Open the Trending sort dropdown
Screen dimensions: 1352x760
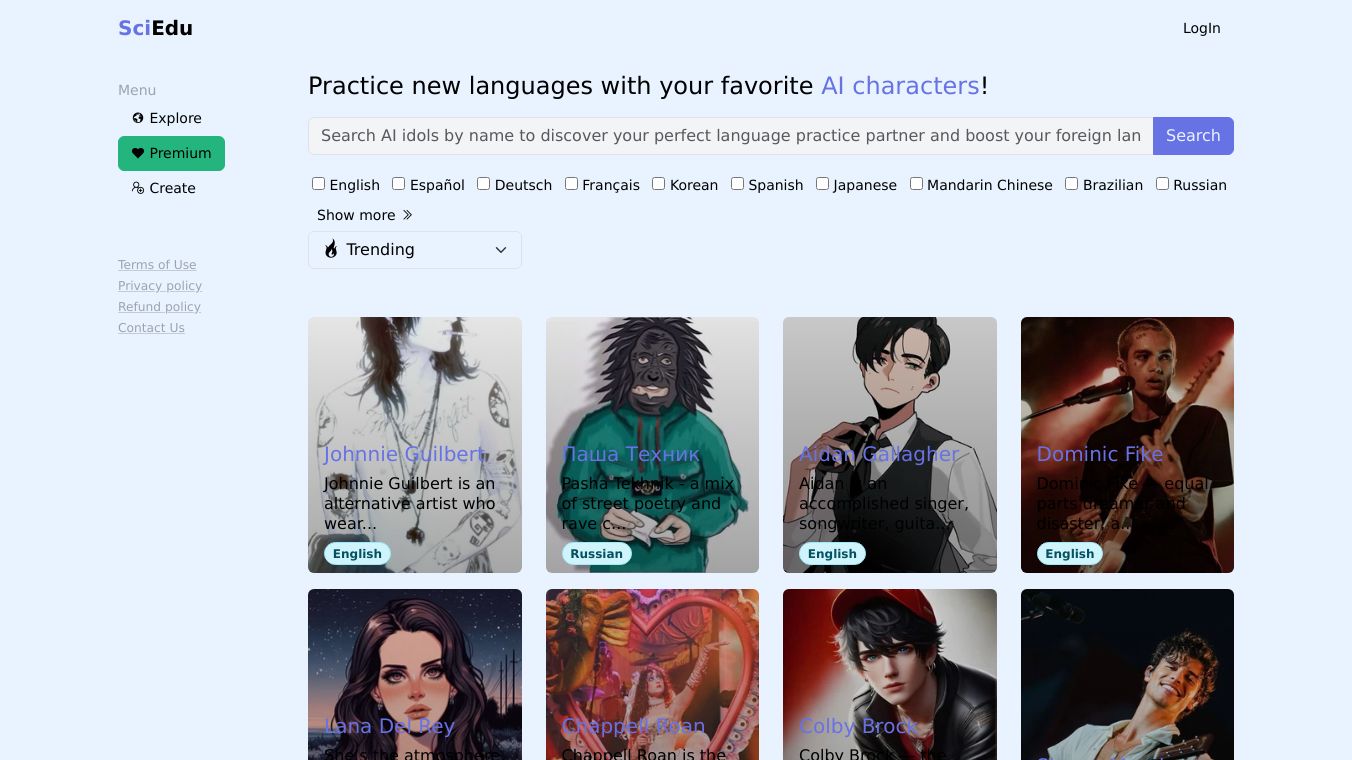point(415,250)
